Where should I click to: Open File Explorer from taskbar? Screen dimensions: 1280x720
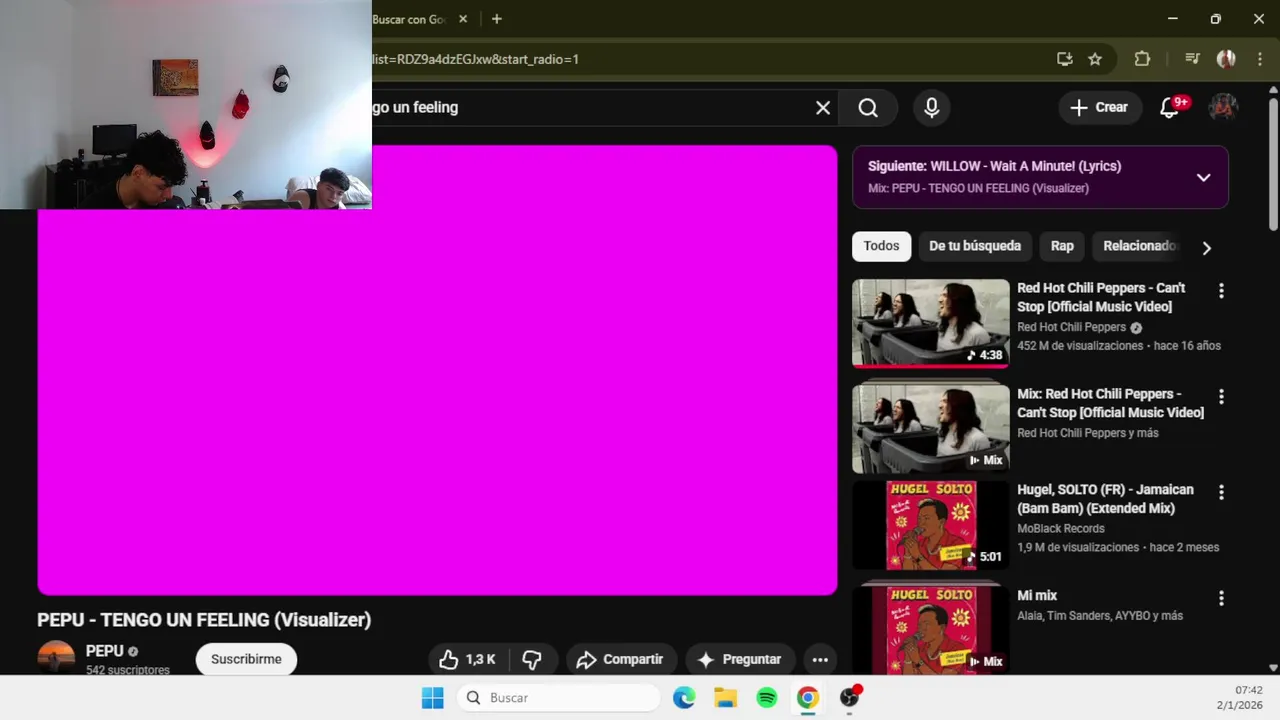726,698
